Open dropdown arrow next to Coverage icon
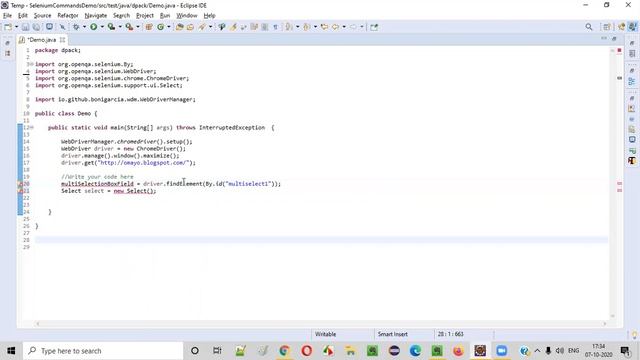Viewport: 640px width, 360px height. 120,27
